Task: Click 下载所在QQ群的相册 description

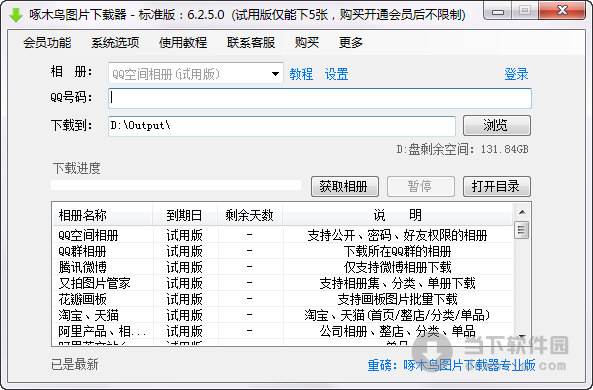Action: coord(397,251)
